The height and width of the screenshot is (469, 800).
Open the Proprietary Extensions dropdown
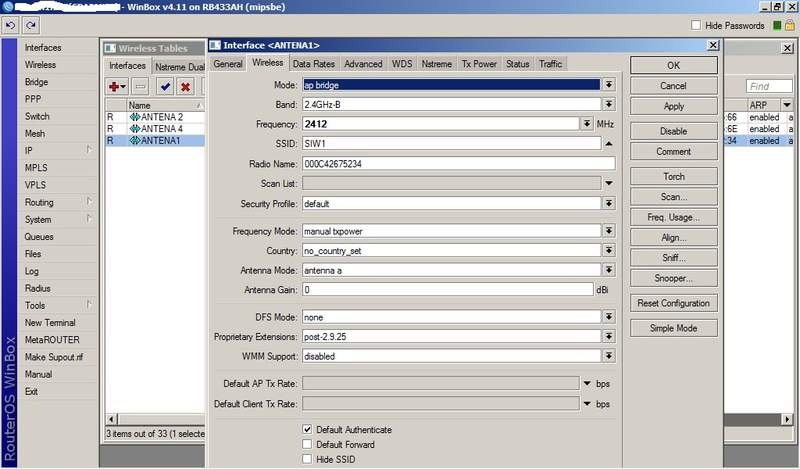coord(609,336)
